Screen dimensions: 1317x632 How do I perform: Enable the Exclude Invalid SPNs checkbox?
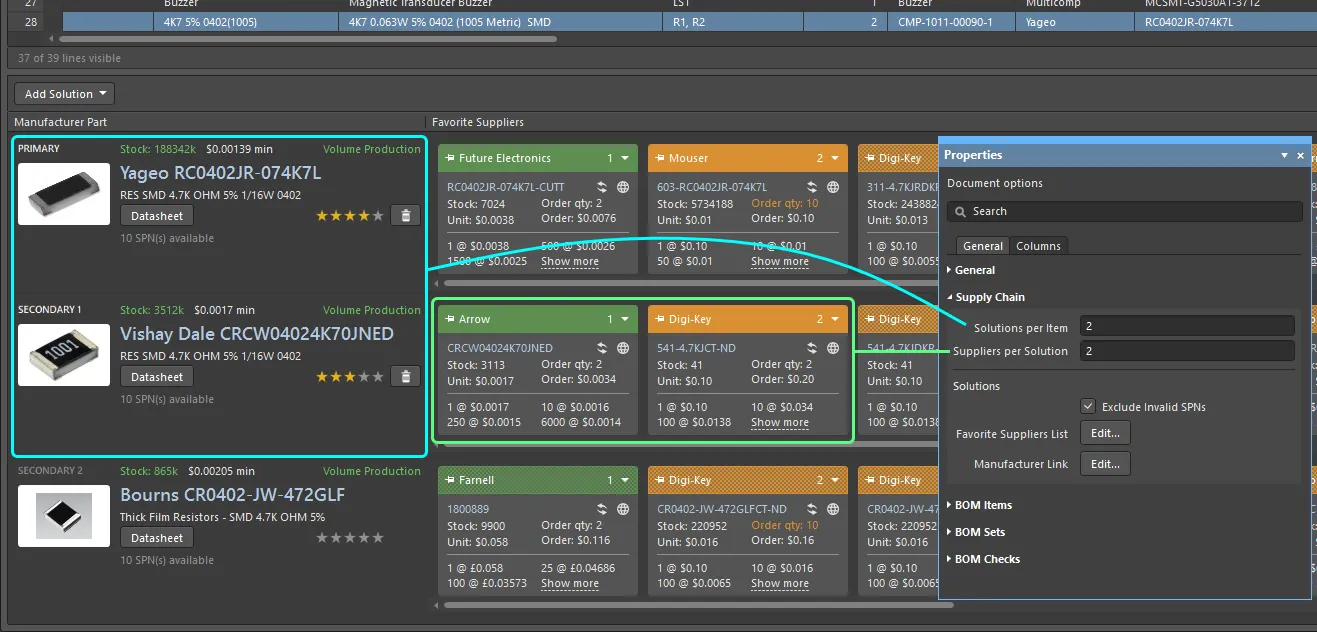[x=1088, y=407]
